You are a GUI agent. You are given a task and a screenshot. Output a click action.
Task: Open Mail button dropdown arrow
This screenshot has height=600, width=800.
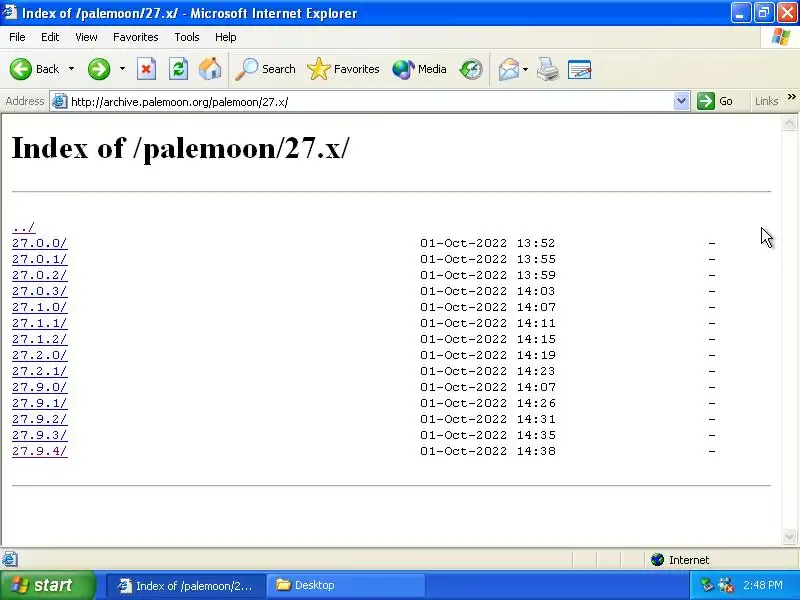coord(526,69)
